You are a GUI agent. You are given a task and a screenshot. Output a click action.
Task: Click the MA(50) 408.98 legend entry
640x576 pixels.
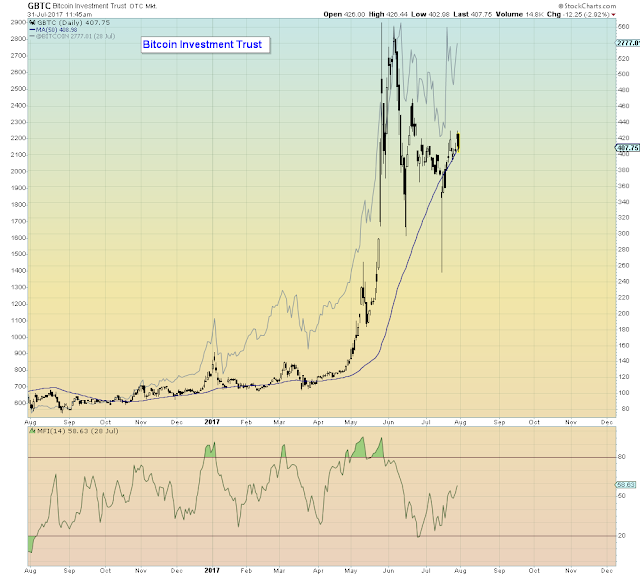point(56,30)
